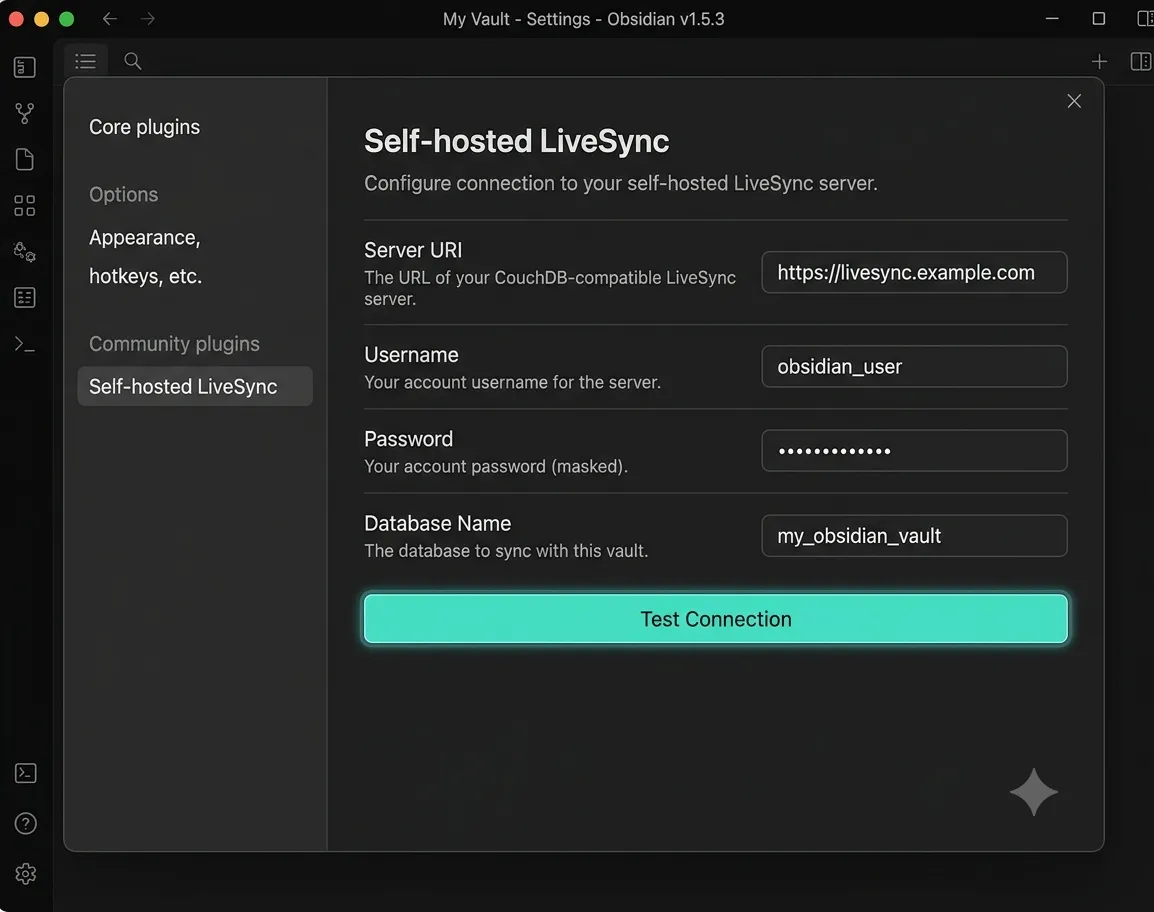Click the Self-hosted LiveSync page heading
The width and height of the screenshot is (1154, 912).
tap(517, 141)
